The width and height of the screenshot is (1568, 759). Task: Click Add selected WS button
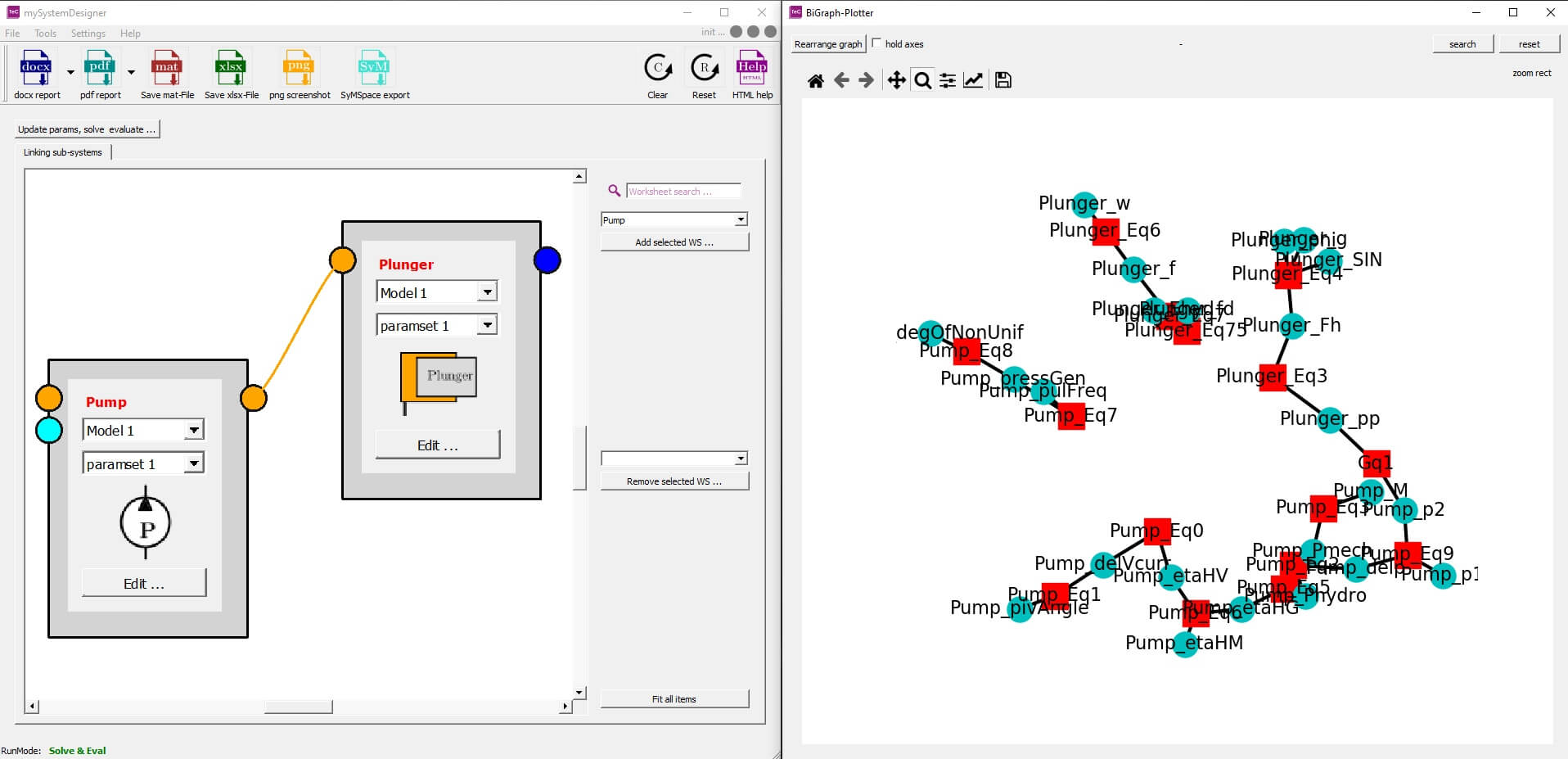[674, 242]
